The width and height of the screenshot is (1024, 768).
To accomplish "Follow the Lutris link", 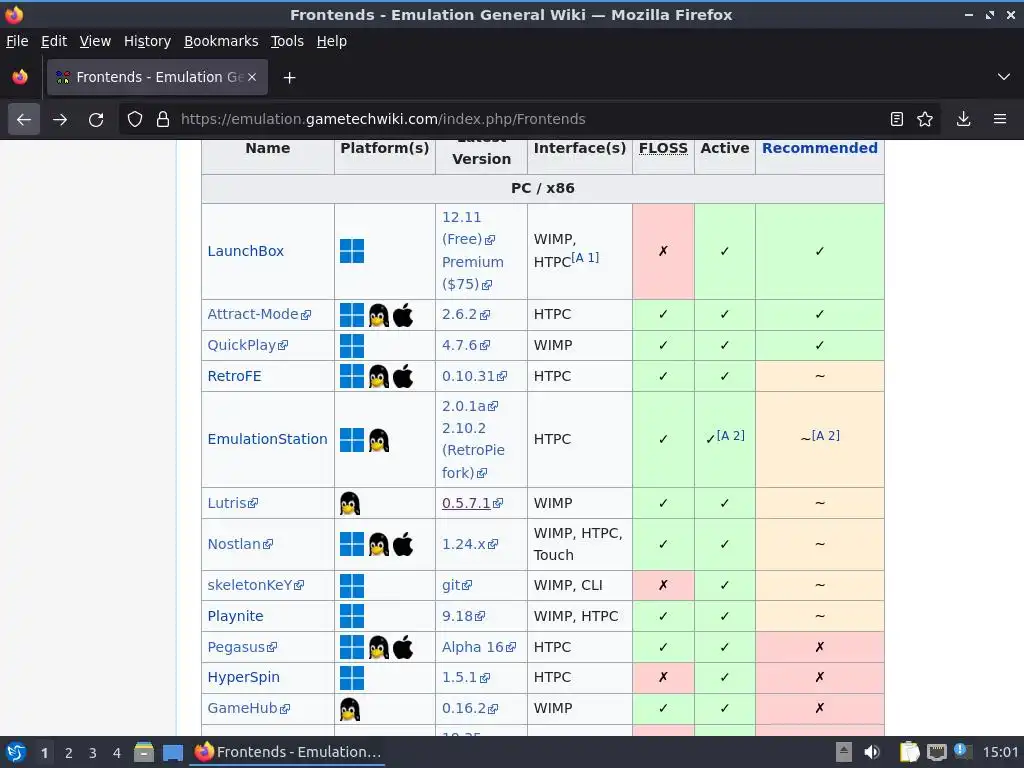I will coord(232,503).
